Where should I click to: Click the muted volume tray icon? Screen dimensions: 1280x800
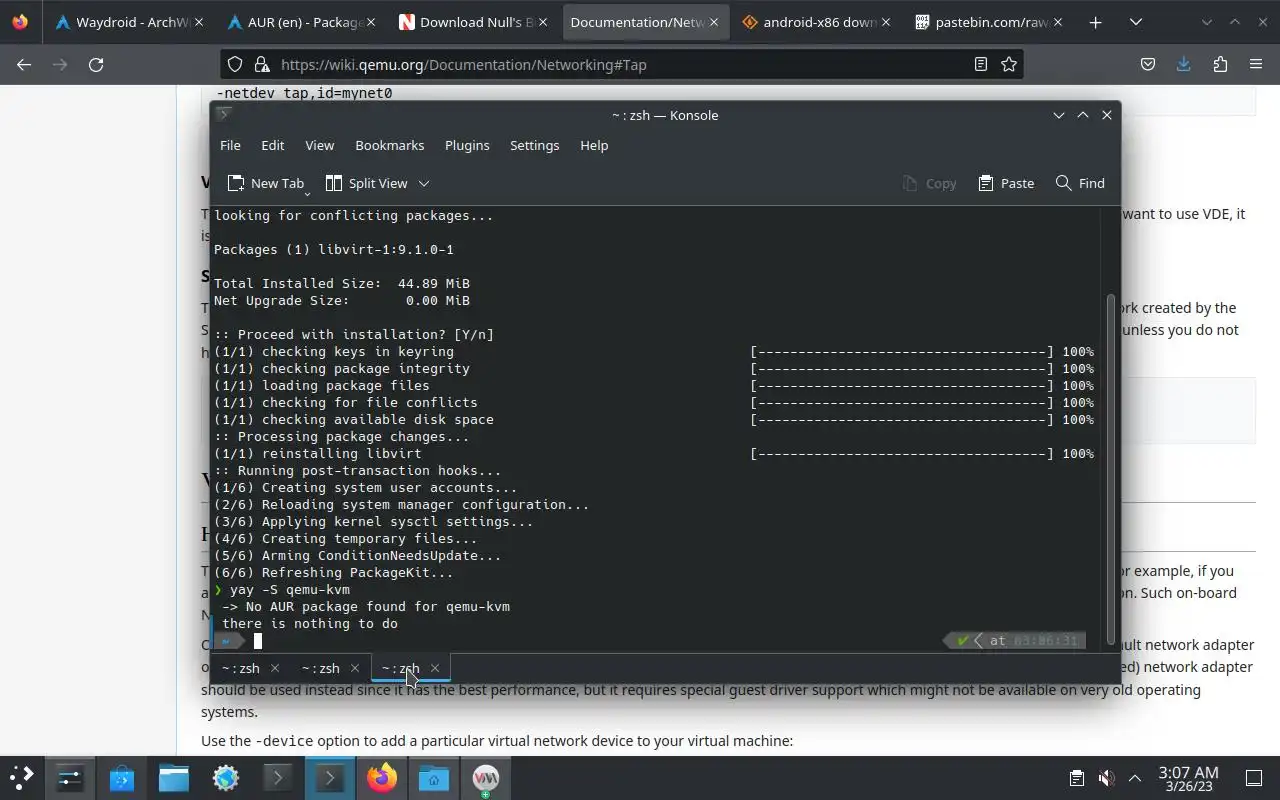coord(1106,777)
